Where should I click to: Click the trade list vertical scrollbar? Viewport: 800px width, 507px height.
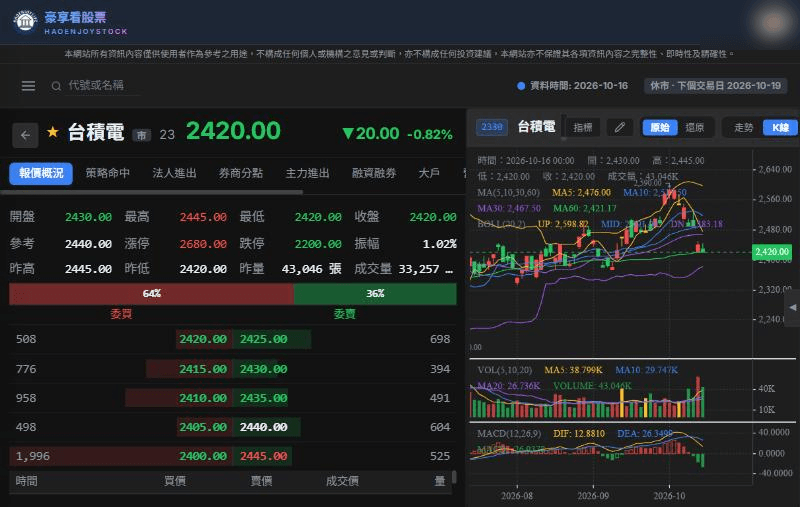click(454, 477)
